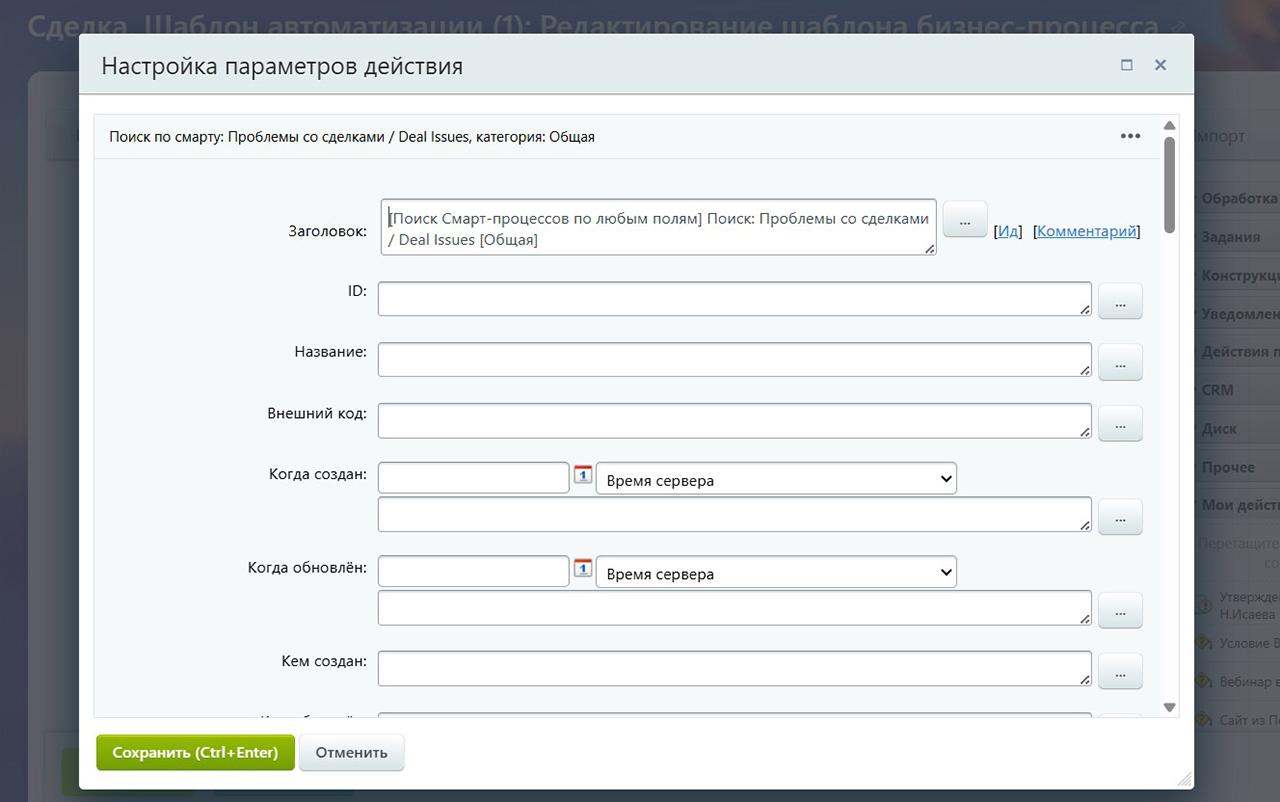Viewport: 1280px width, 802px height.
Task: Click the Когда создан date input
Action: (x=474, y=478)
